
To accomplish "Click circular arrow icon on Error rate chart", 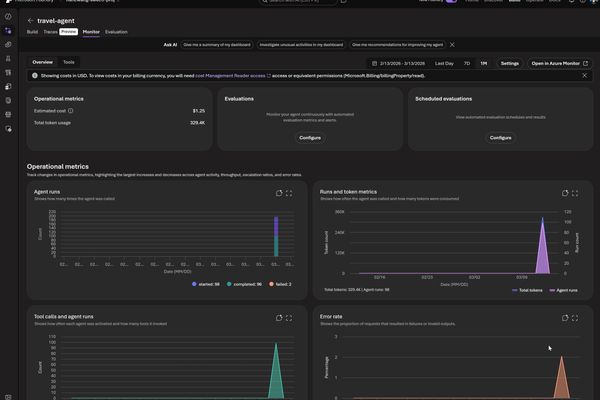I will tap(565, 318).
